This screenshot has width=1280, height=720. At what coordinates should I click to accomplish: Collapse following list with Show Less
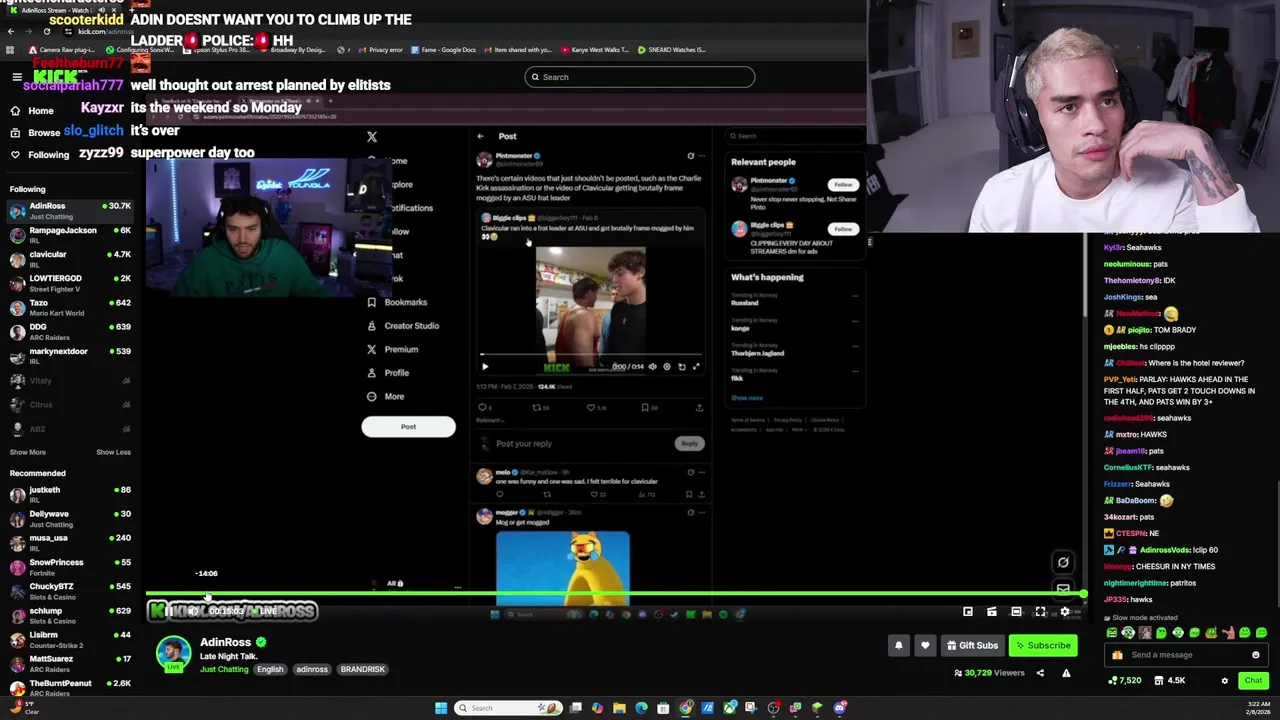(x=113, y=452)
